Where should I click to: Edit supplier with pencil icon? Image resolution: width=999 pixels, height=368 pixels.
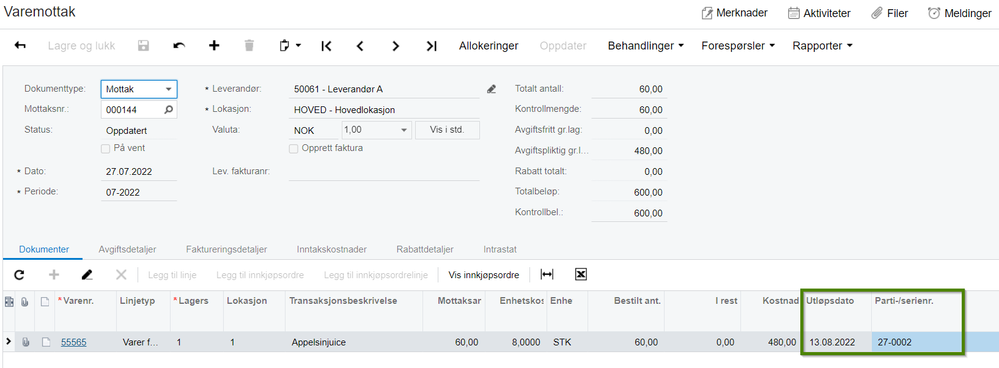491,89
